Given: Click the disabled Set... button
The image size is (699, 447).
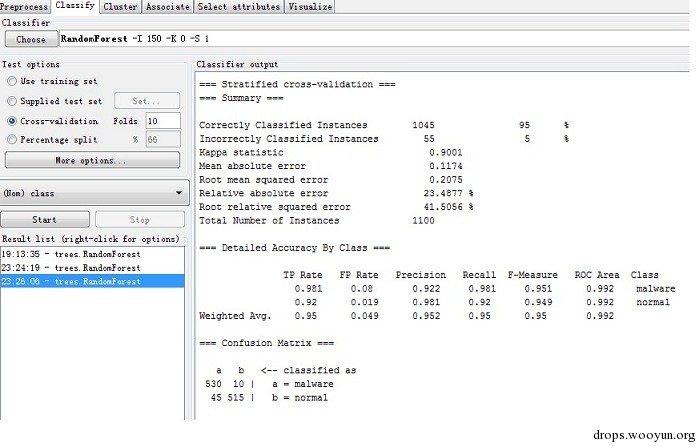Looking at the screenshot, I should coord(147,101).
